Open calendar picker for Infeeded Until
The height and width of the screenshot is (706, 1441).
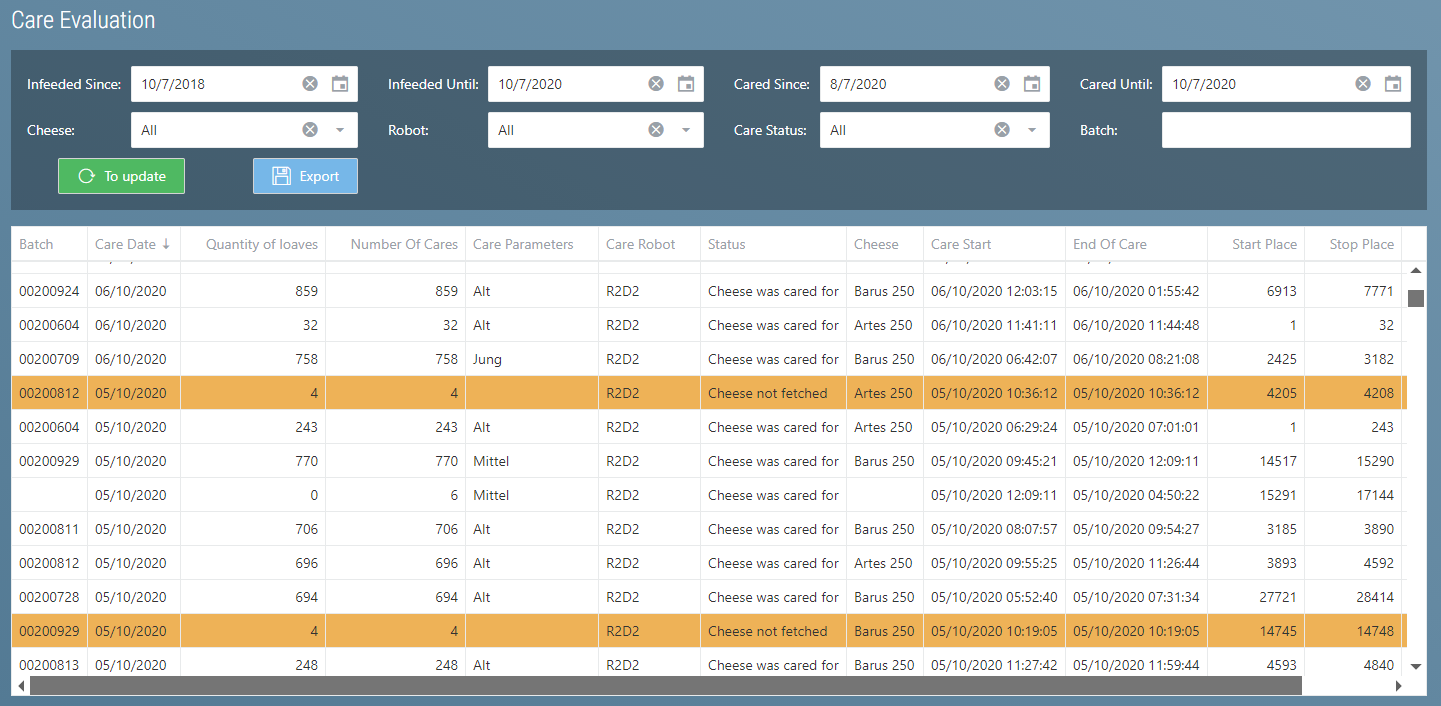coord(686,84)
